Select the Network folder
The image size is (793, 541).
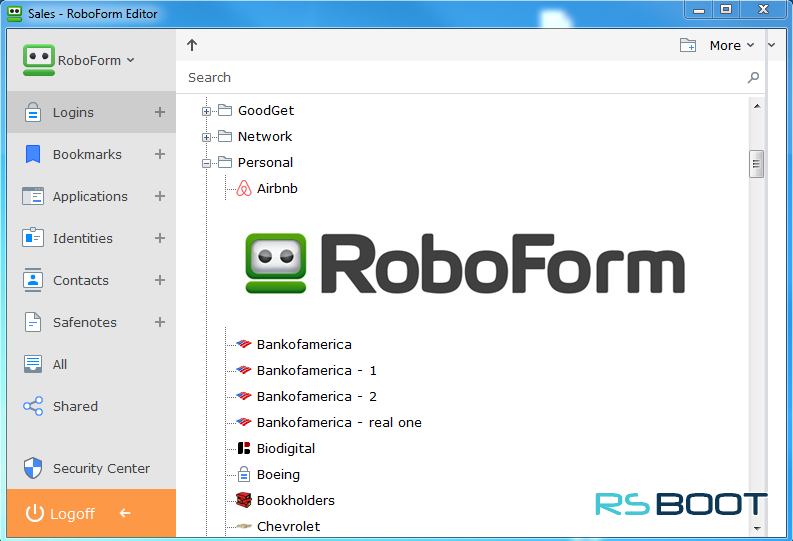pos(265,137)
